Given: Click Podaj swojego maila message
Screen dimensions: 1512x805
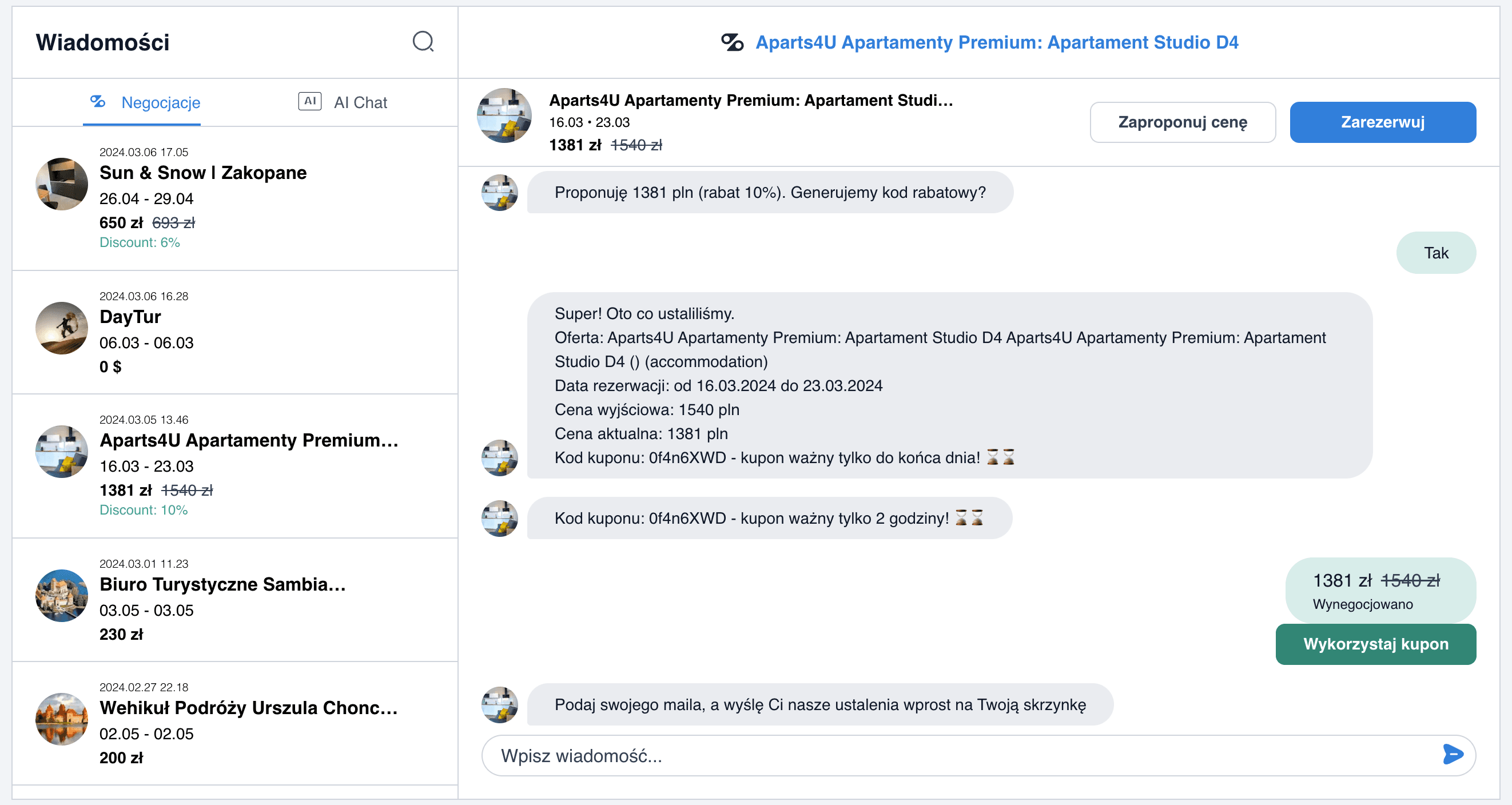Looking at the screenshot, I should tap(820, 705).
